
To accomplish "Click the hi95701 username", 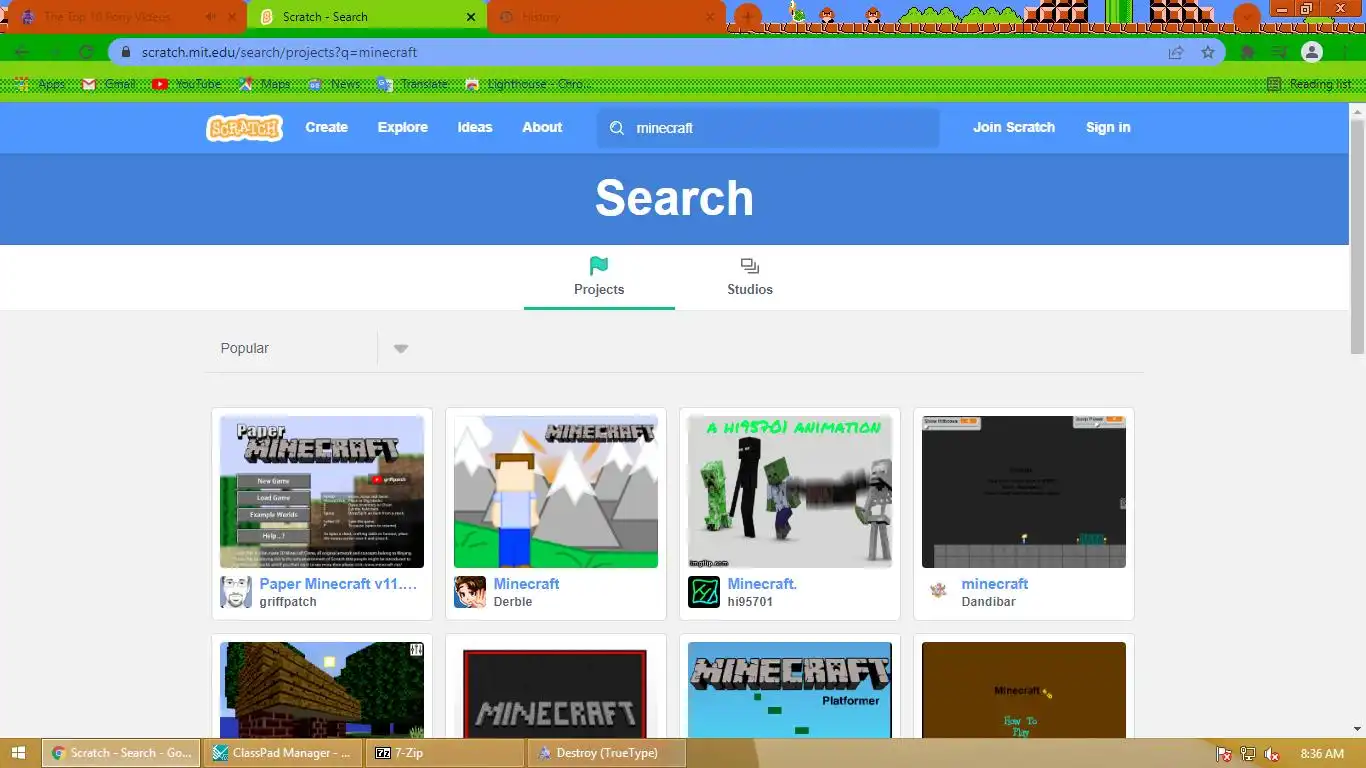I will coord(750,602).
